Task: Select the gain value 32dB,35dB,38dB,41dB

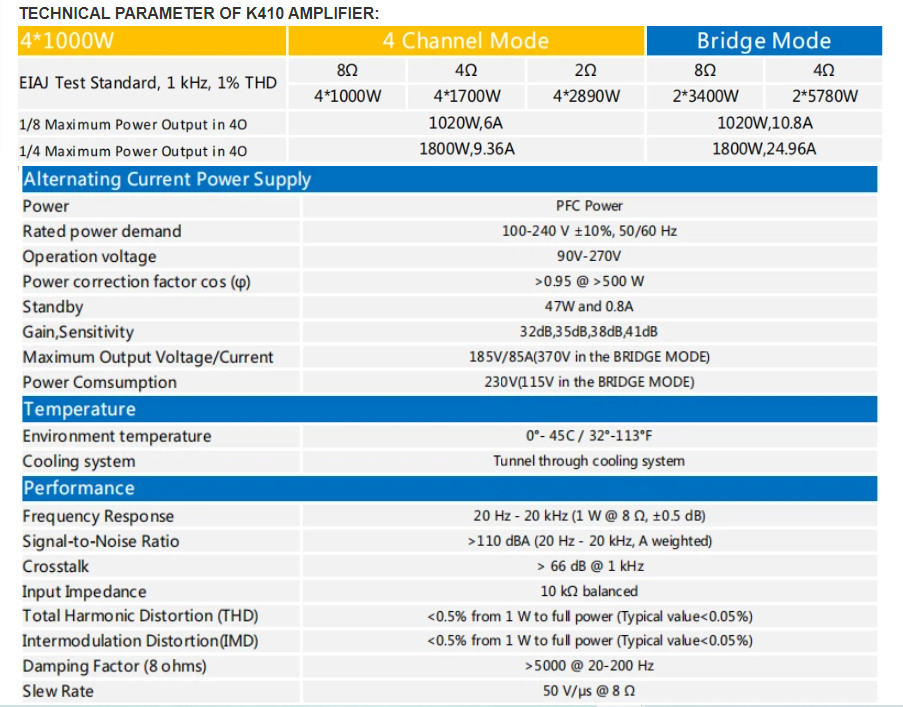Action: click(x=589, y=332)
